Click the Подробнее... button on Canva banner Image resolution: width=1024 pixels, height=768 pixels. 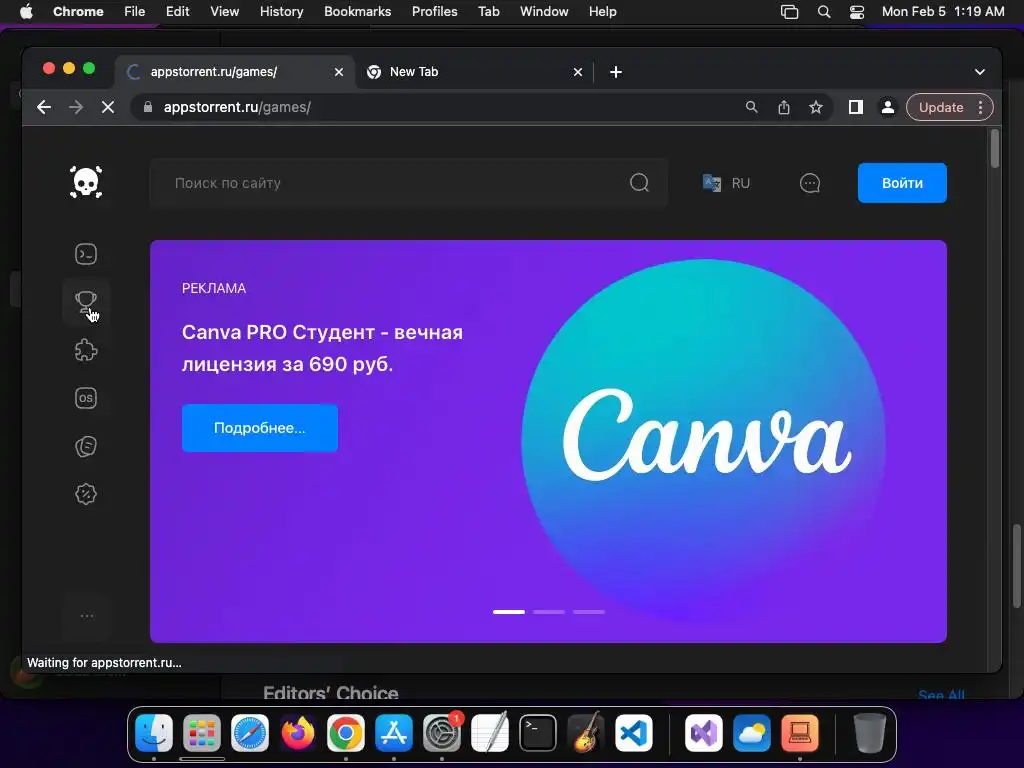260,428
